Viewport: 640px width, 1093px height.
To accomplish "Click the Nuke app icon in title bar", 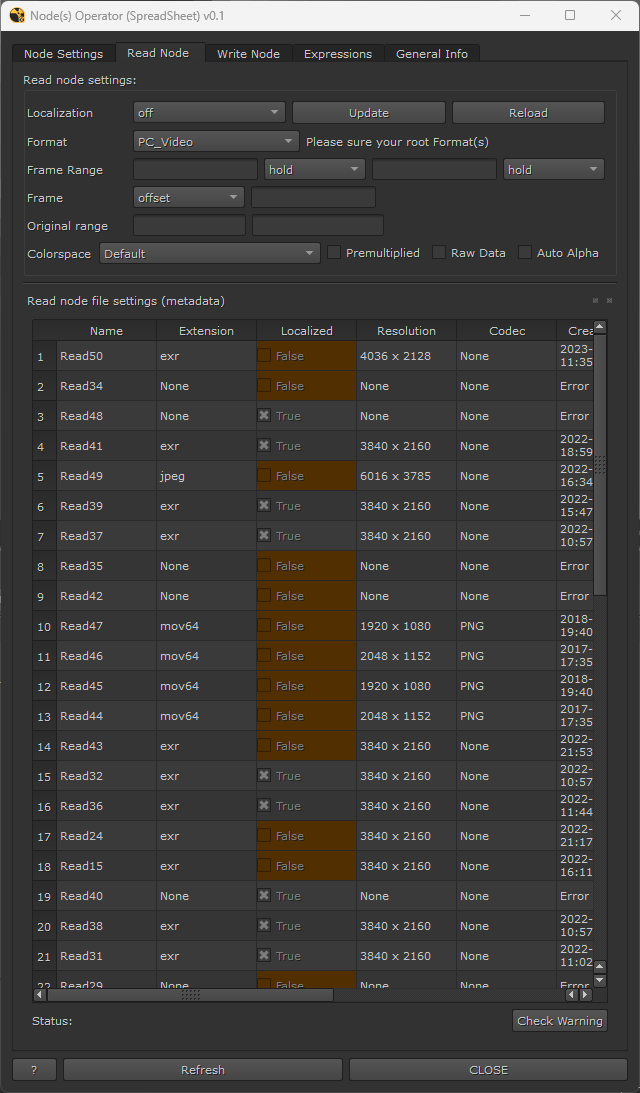I will click(16, 15).
